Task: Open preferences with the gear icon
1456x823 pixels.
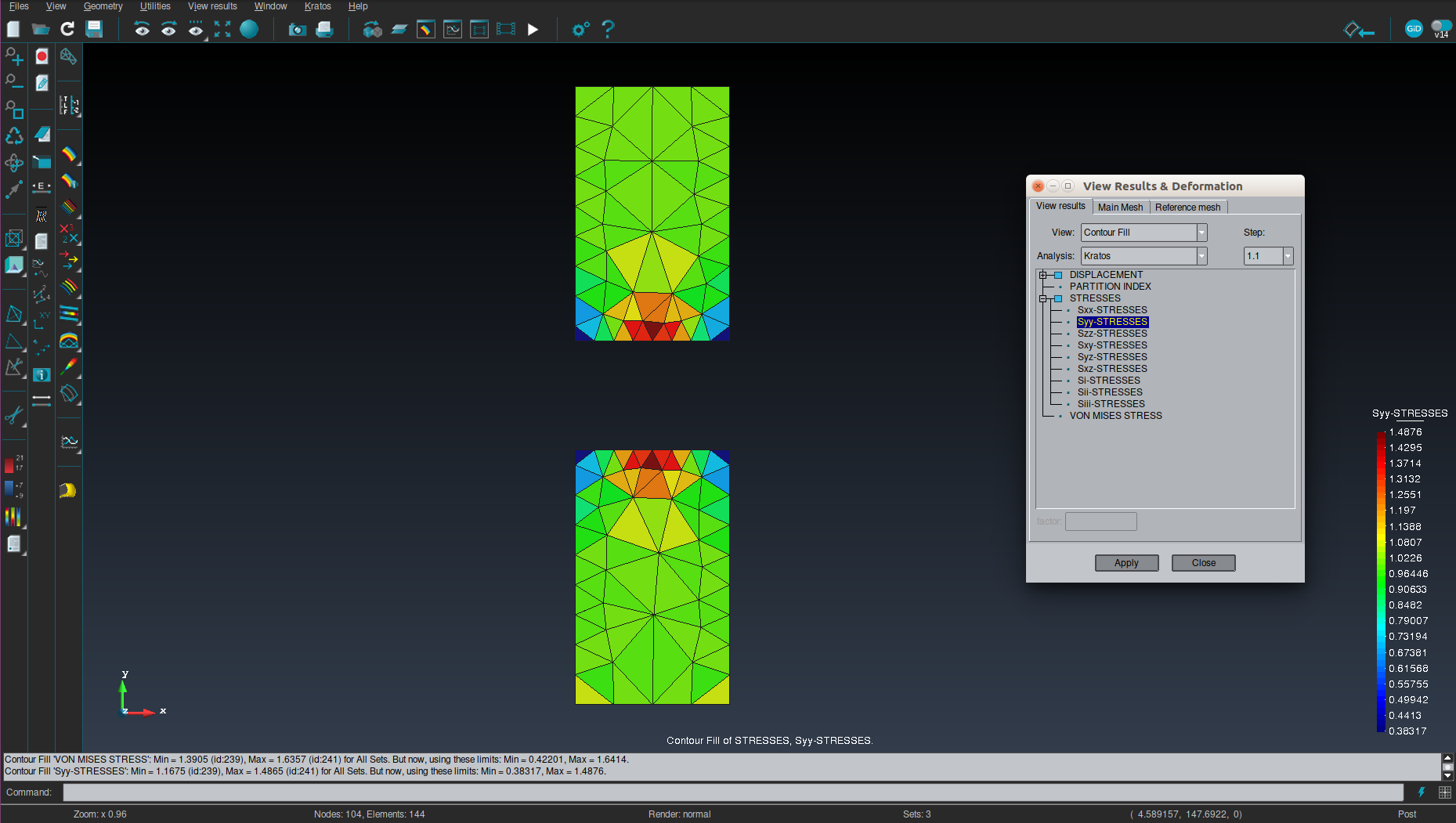Action: 580,29
